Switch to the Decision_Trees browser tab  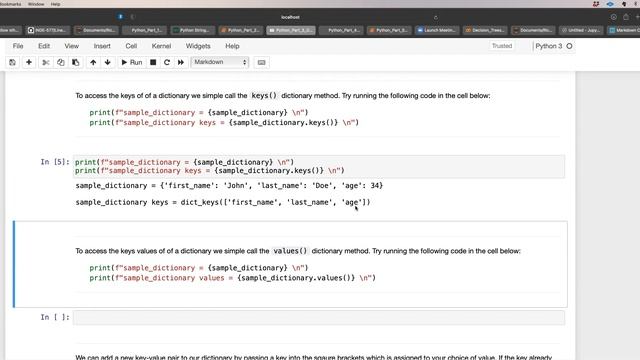pos(485,30)
